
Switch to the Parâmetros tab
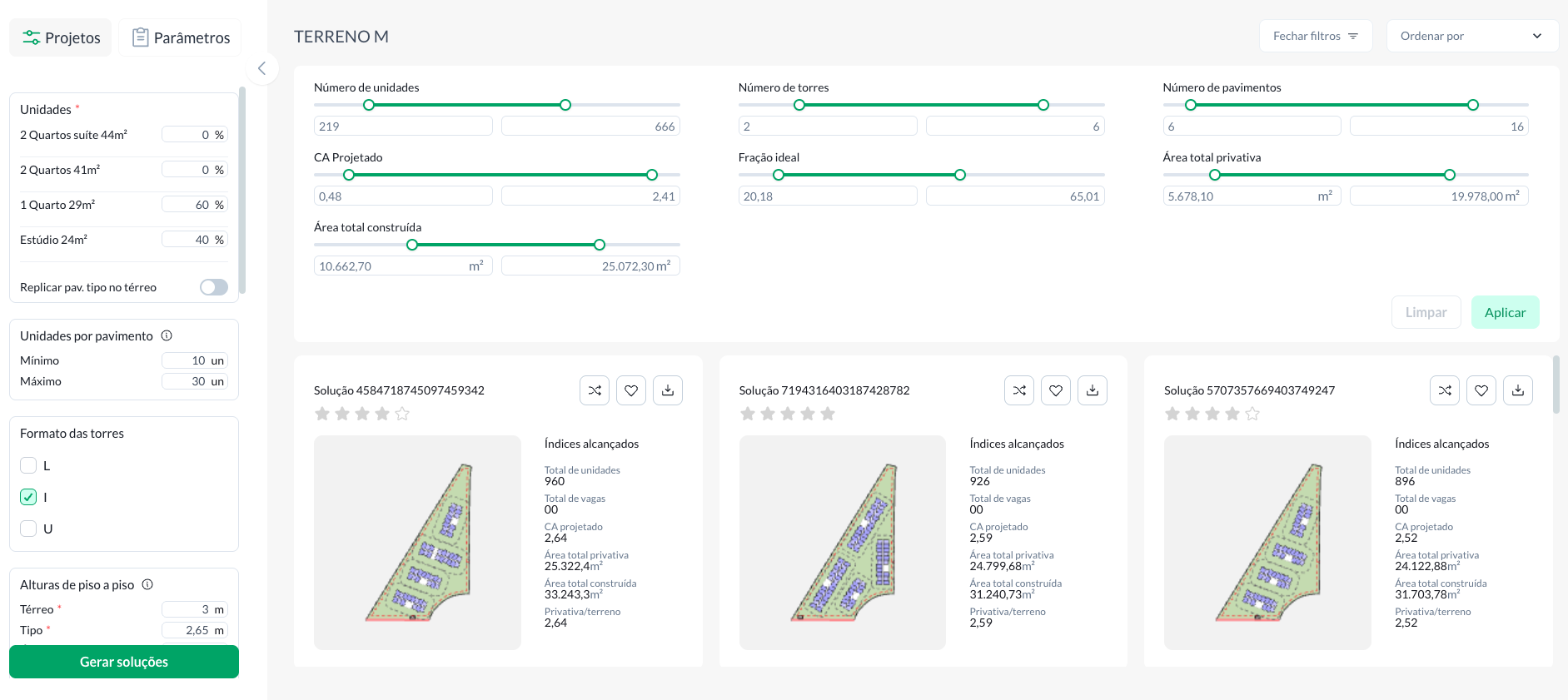coord(181,37)
